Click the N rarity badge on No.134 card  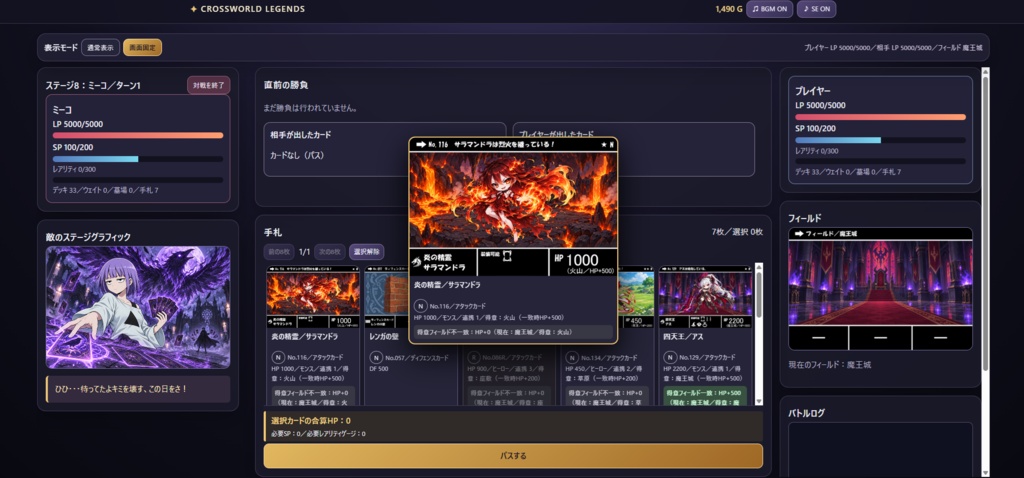click(x=572, y=358)
